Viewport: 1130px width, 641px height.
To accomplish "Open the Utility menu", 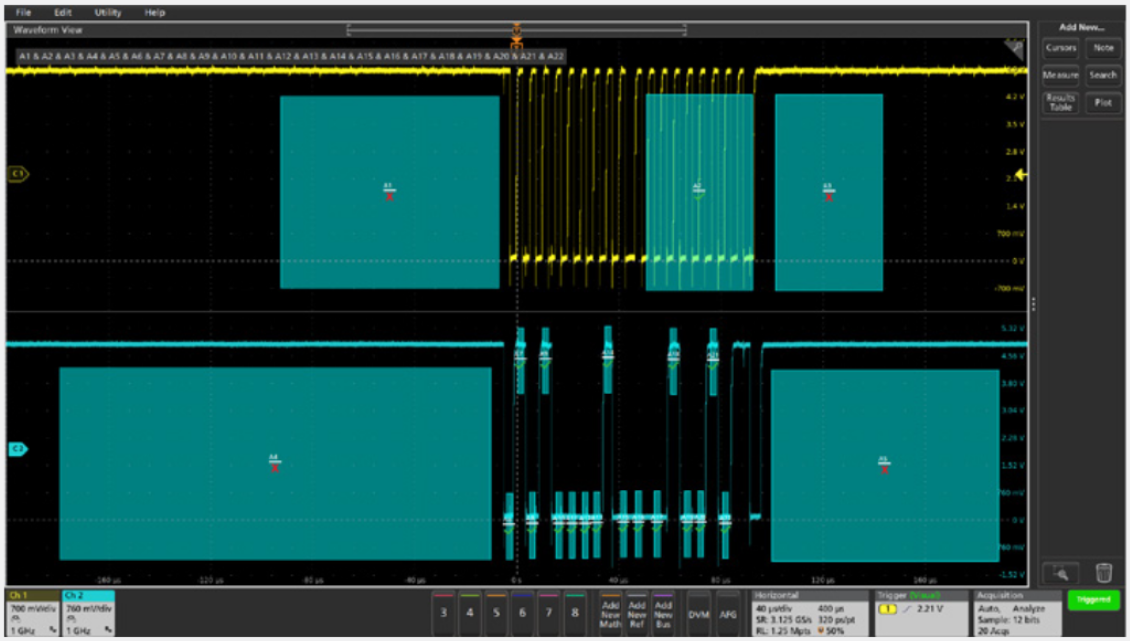I will tap(108, 13).
